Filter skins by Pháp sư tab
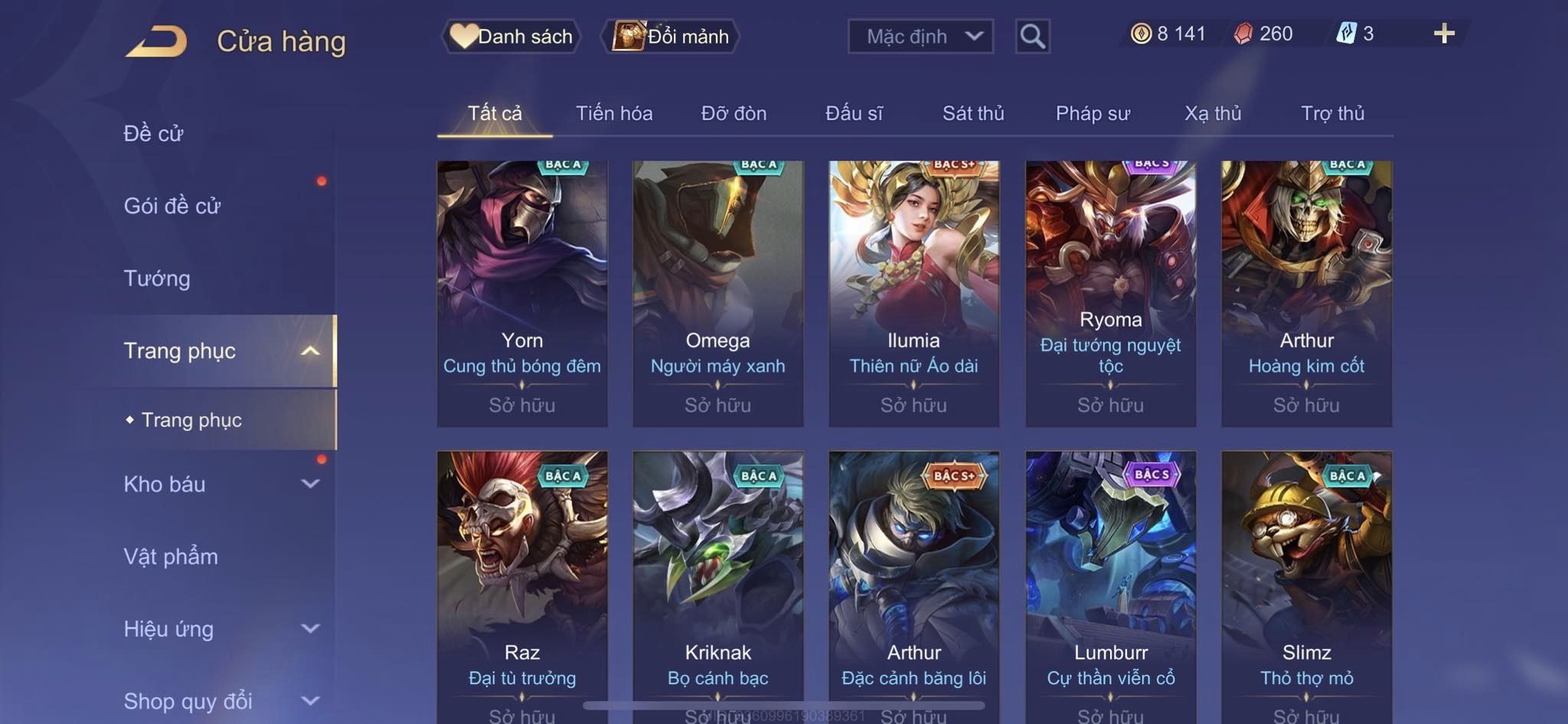The height and width of the screenshot is (724, 1568). point(1093,113)
